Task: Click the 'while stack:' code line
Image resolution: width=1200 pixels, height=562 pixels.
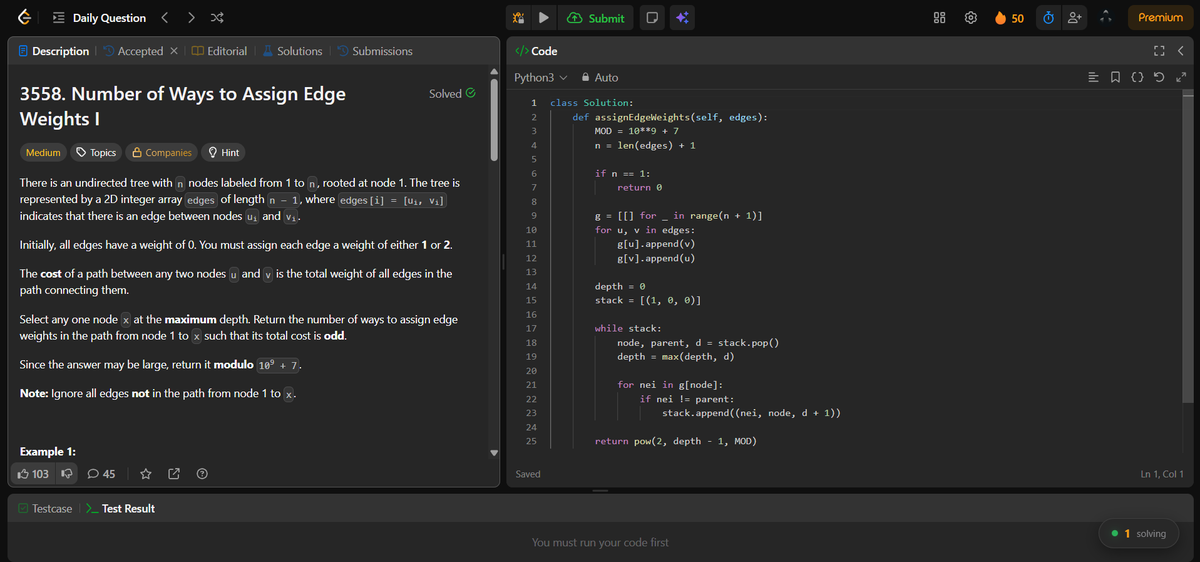Action: click(x=629, y=328)
